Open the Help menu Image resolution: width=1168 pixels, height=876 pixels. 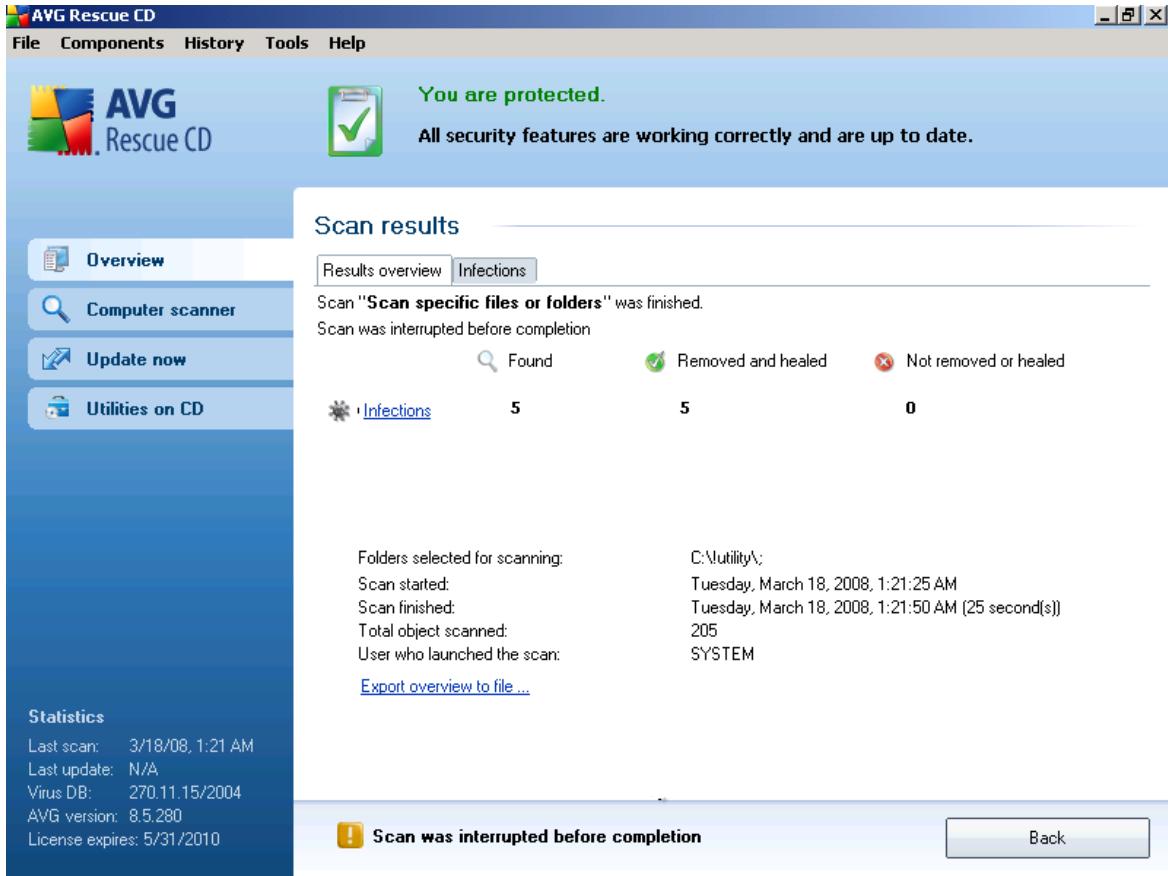347,43
